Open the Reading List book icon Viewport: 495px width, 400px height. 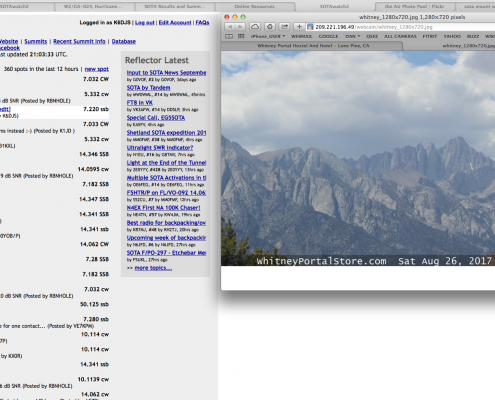pos(229,36)
